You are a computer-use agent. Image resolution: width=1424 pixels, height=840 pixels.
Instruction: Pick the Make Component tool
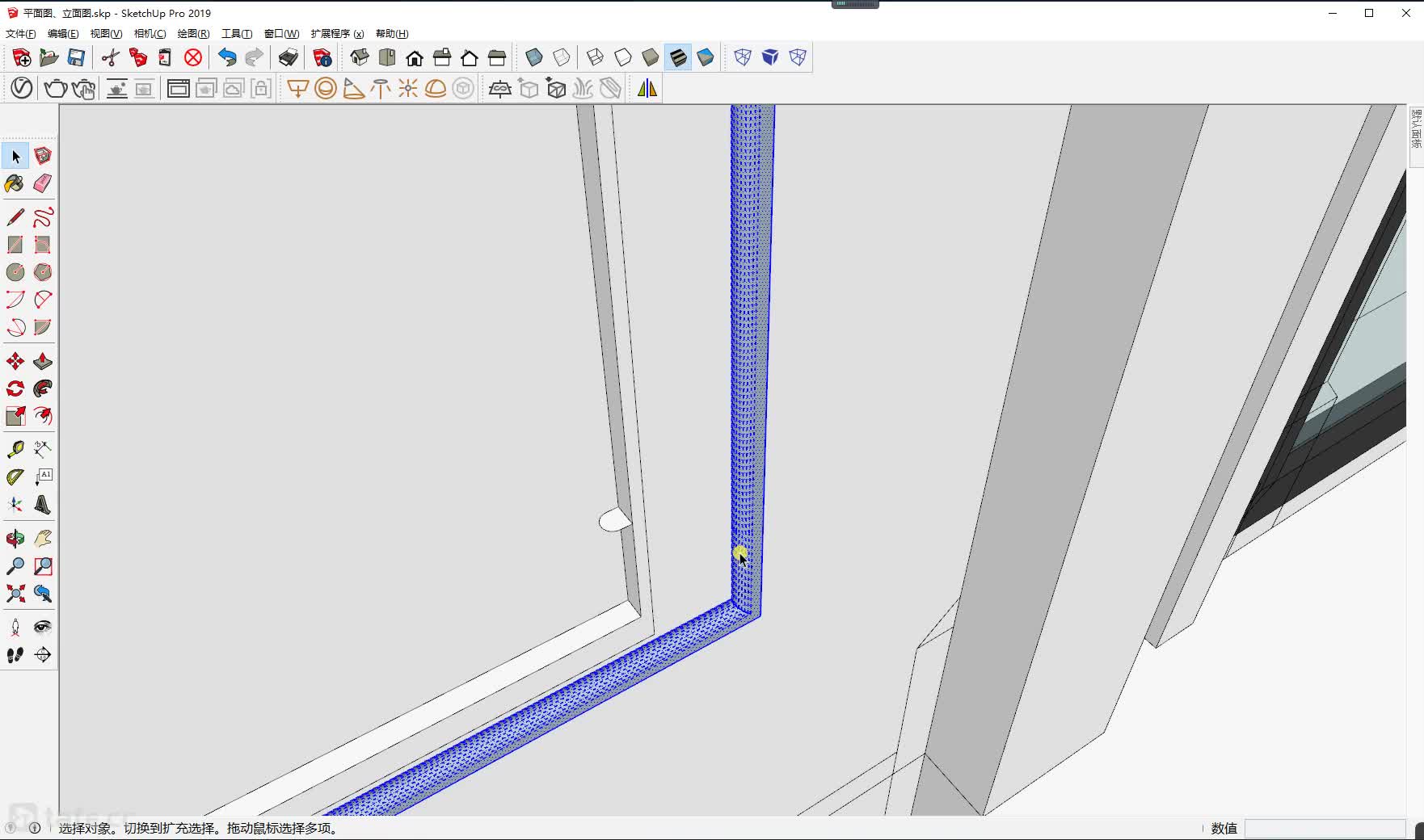pos(43,156)
